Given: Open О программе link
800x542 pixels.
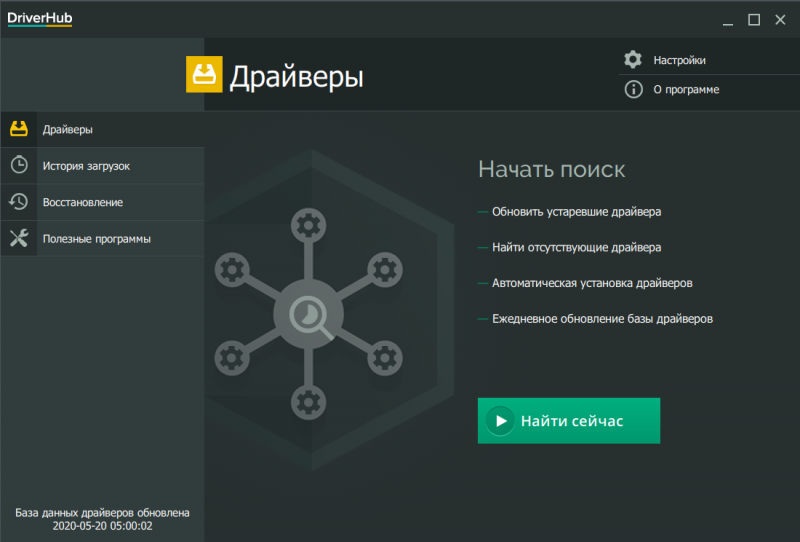Looking at the screenshot, I should click(686, 89).
